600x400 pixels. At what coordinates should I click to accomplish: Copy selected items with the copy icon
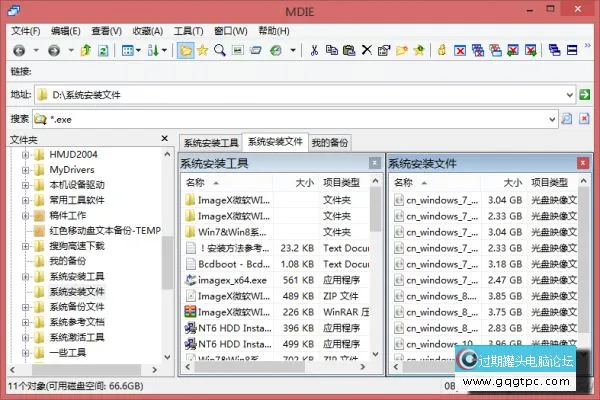[x=331, y=50]
